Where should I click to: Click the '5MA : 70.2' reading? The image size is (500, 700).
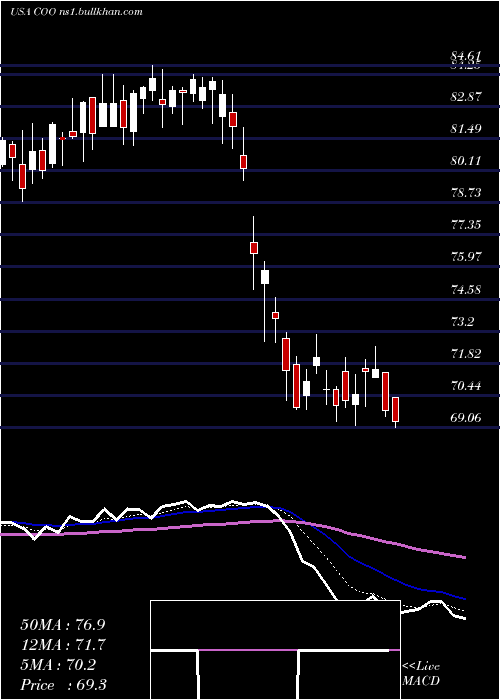pyautogui.click(x=58, y=665)
